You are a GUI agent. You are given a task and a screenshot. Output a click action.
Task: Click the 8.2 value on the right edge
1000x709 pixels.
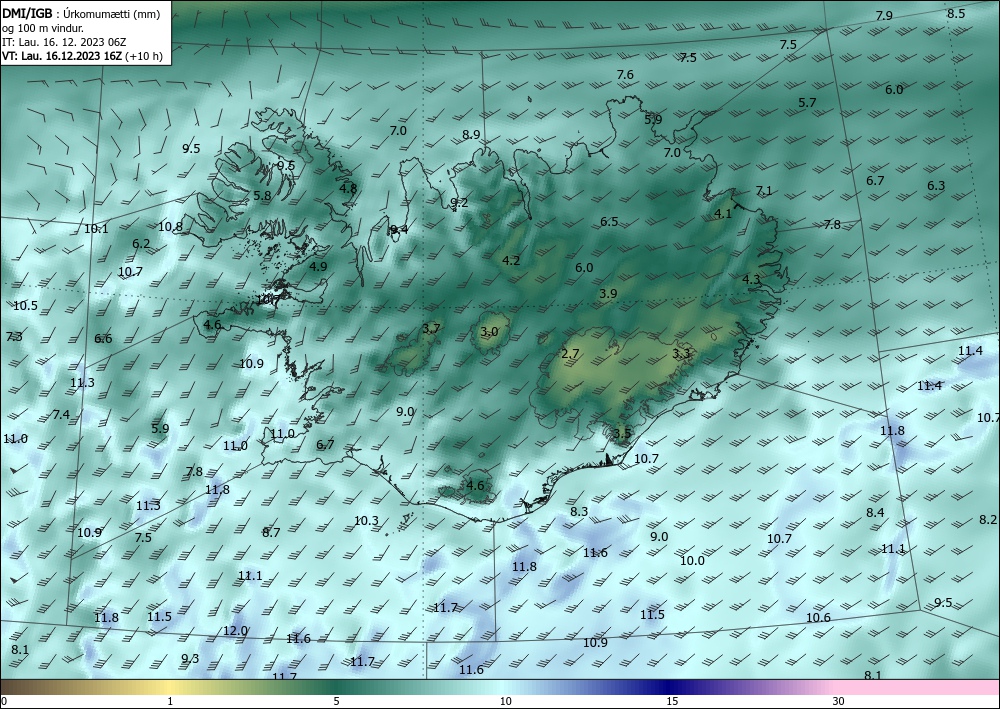[988, 520]
